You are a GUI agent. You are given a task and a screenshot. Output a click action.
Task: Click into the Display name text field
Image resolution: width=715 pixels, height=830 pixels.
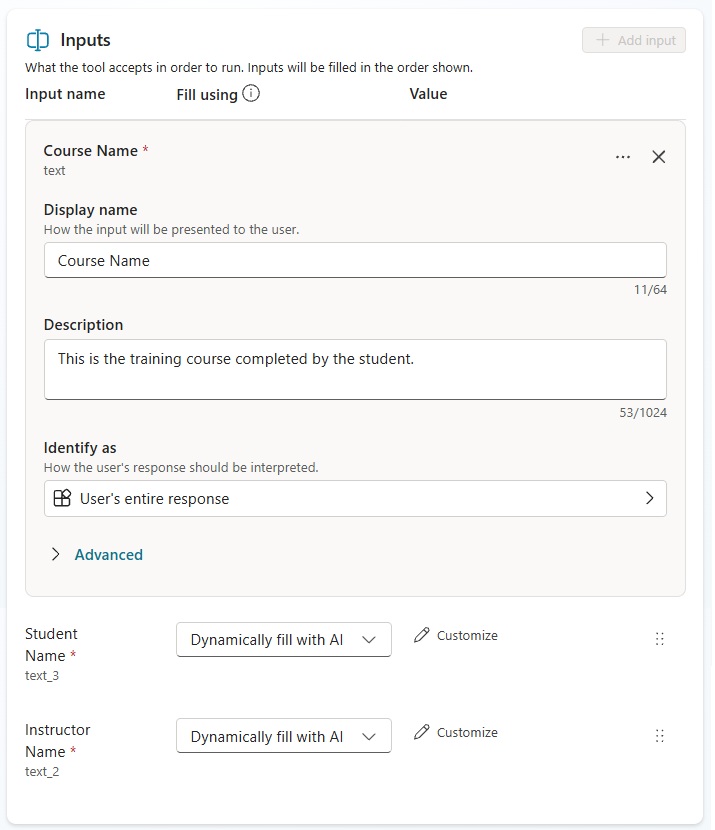[355, 260]
